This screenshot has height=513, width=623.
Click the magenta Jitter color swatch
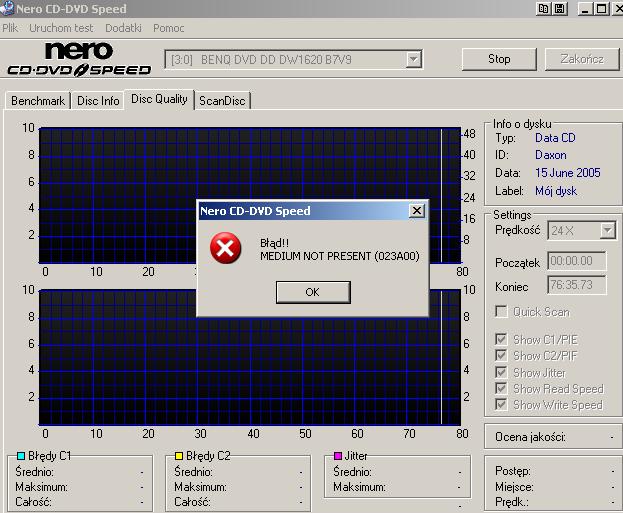coord(338,456)
